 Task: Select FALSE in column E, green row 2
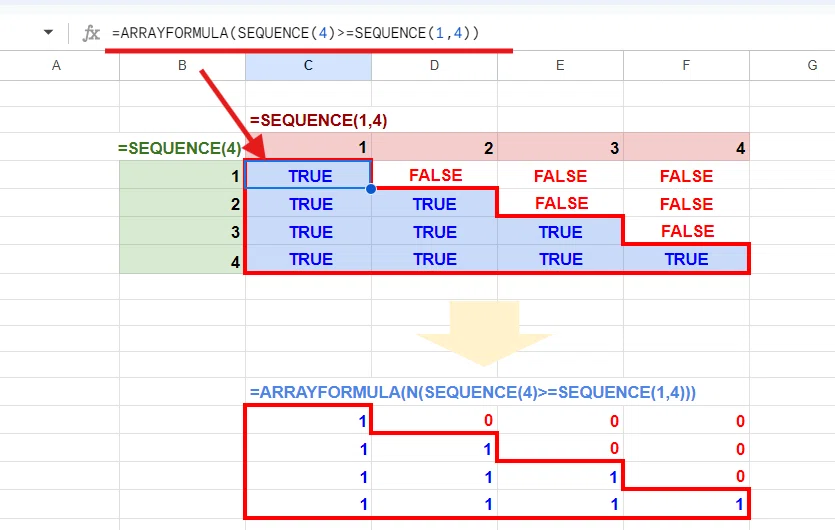[x=560, y=203]
